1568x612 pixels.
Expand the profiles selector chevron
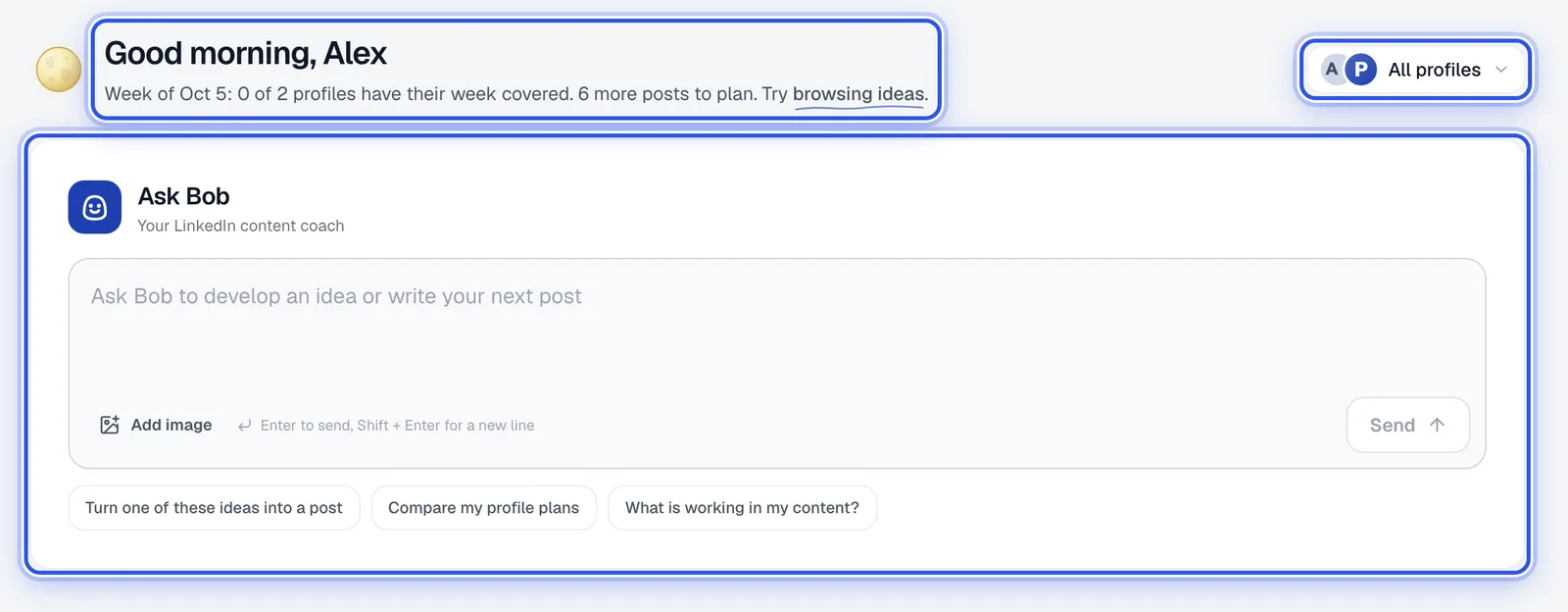coord(1500,70)
